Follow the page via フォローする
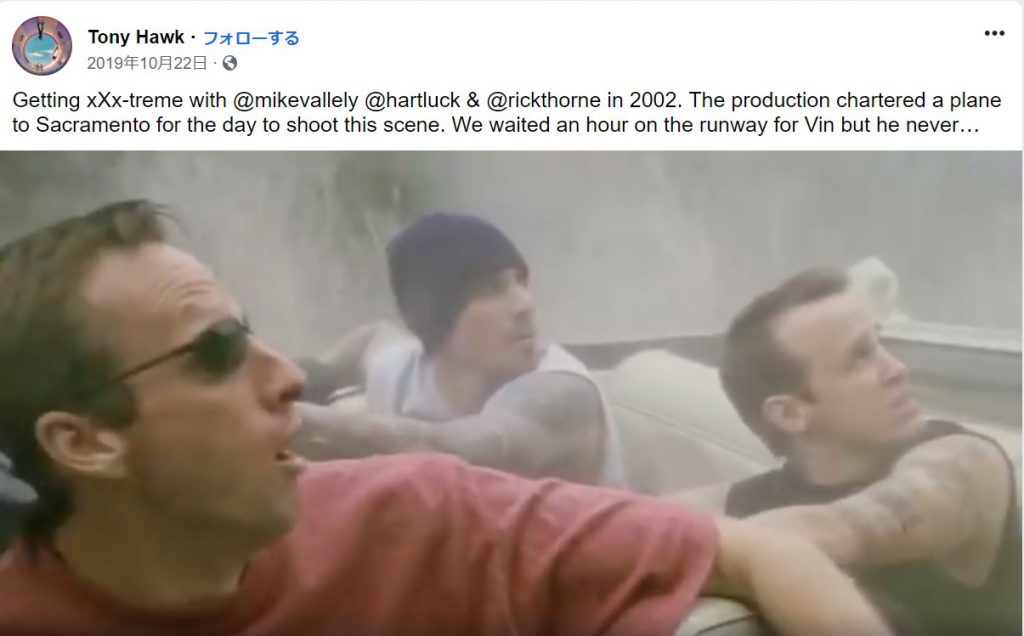This screenshot has width=1024, height=636. click(x=251, y=38)
